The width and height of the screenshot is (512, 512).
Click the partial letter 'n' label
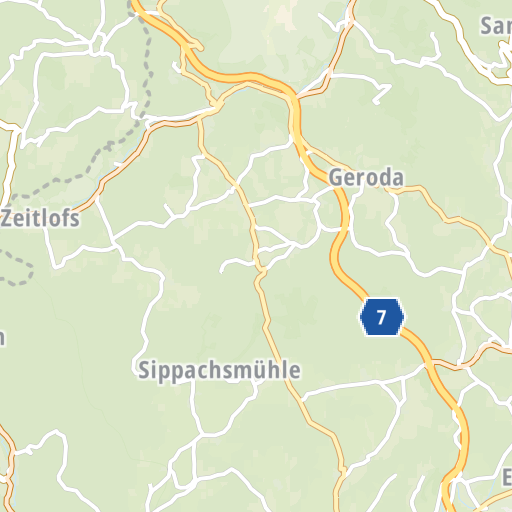[2, 337]
